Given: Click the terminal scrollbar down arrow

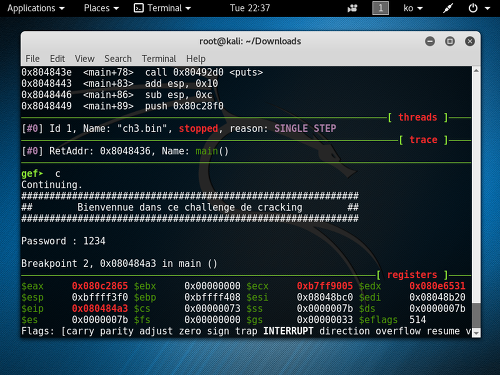Looking at the screenshot, I should point(476,333).
